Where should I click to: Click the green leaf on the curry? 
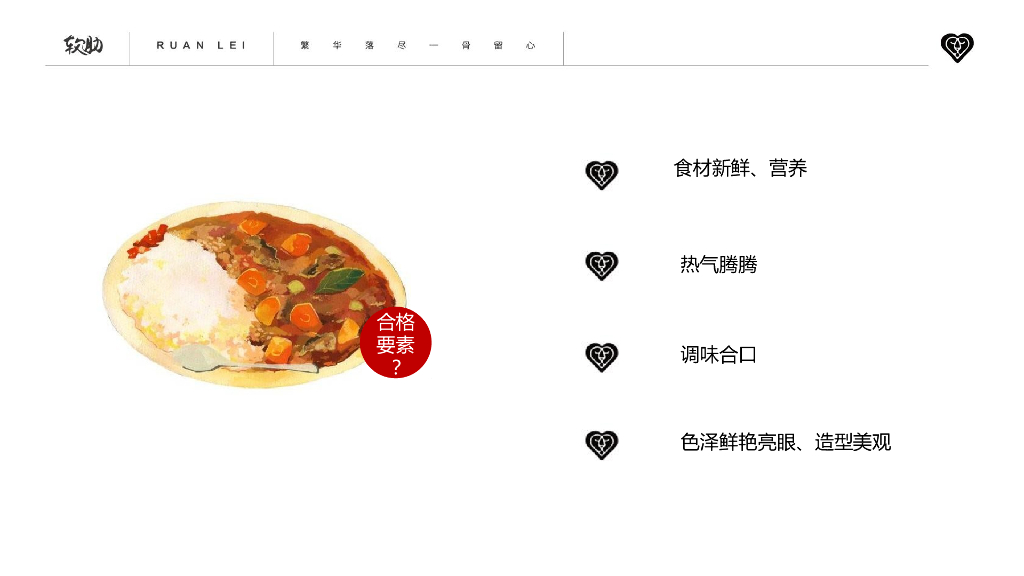pyautogui.click(x=340, y=281)
